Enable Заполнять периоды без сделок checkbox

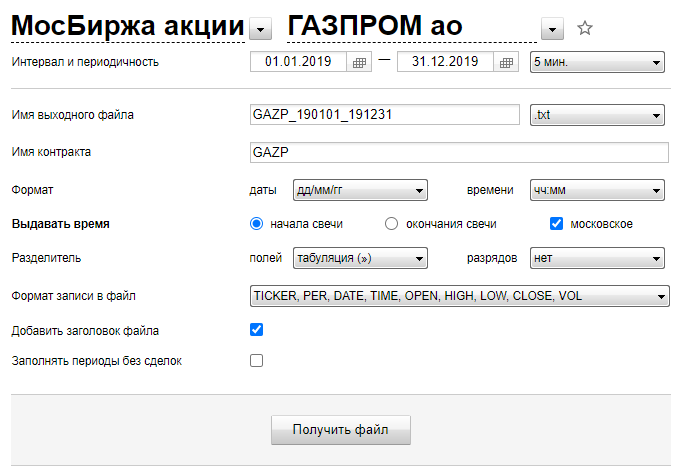[256, 360]
